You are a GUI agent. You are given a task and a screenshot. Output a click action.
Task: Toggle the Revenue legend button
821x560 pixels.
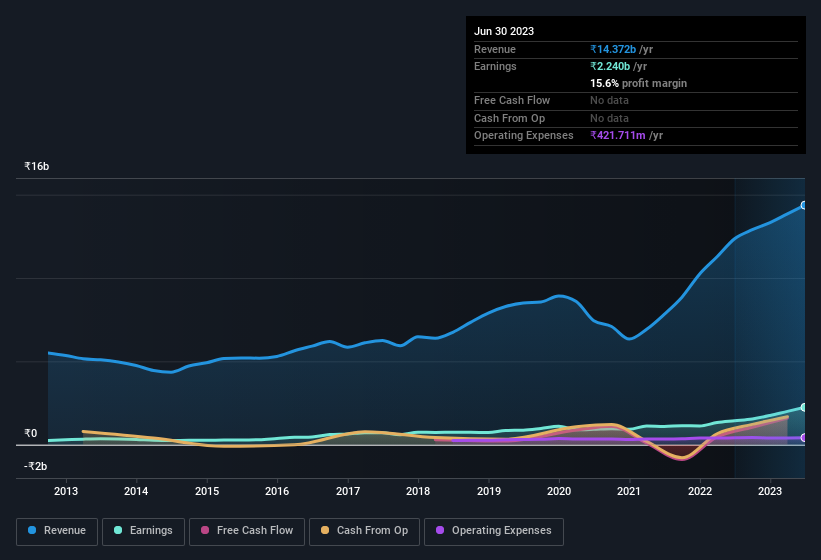point(57,531)
